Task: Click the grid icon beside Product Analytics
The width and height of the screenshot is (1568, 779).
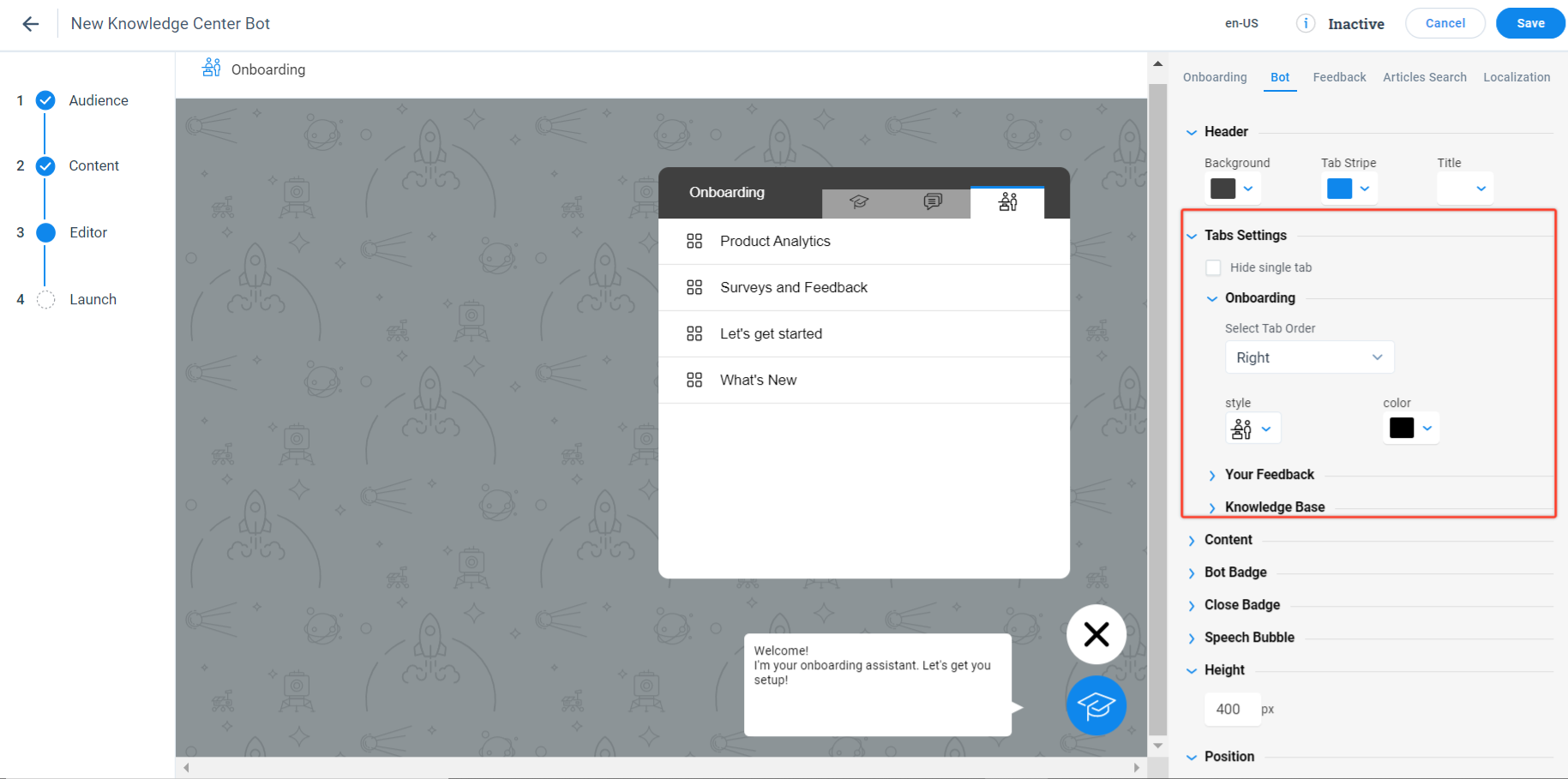Action: coord(694,241)
